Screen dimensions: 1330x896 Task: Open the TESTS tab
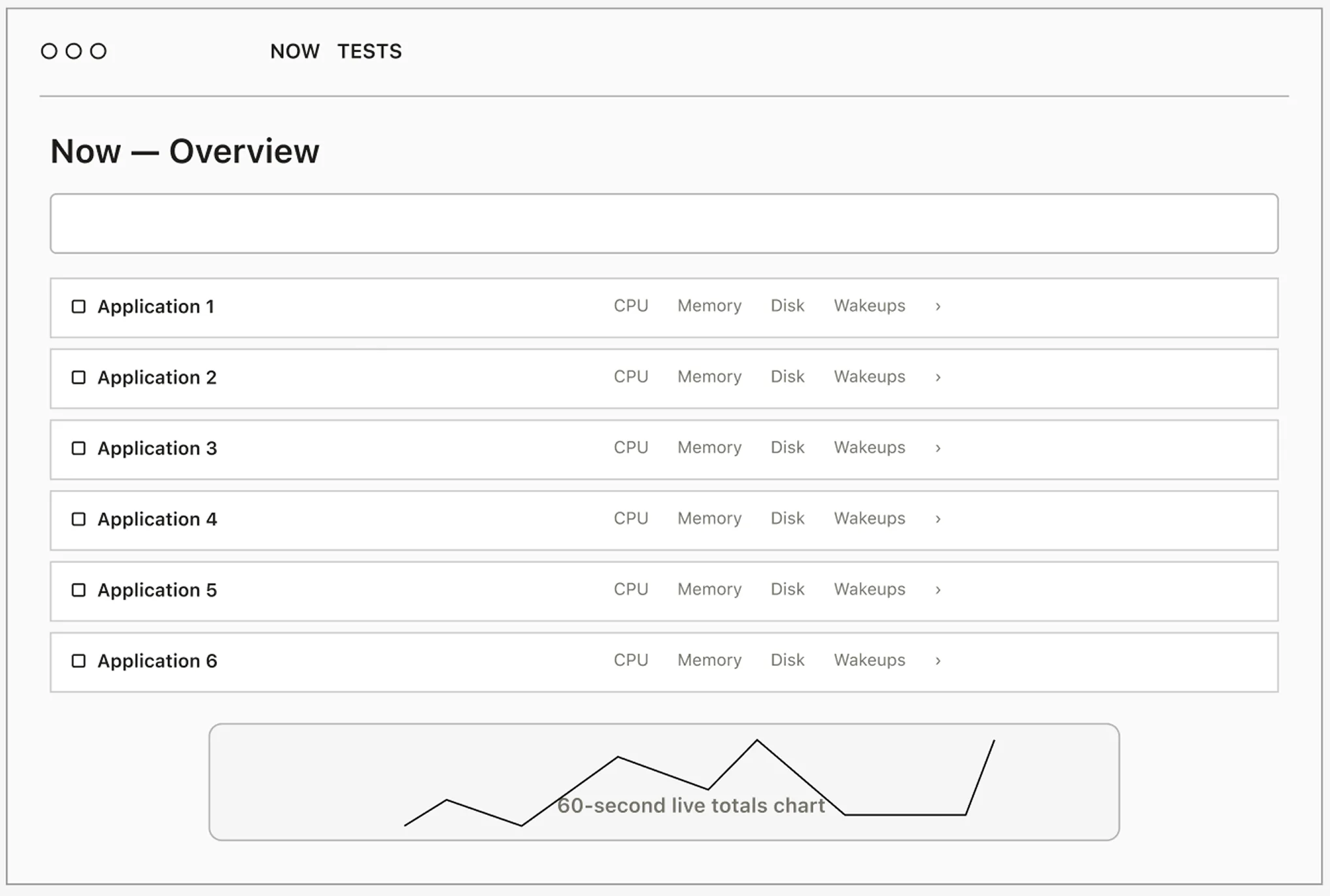369,51
